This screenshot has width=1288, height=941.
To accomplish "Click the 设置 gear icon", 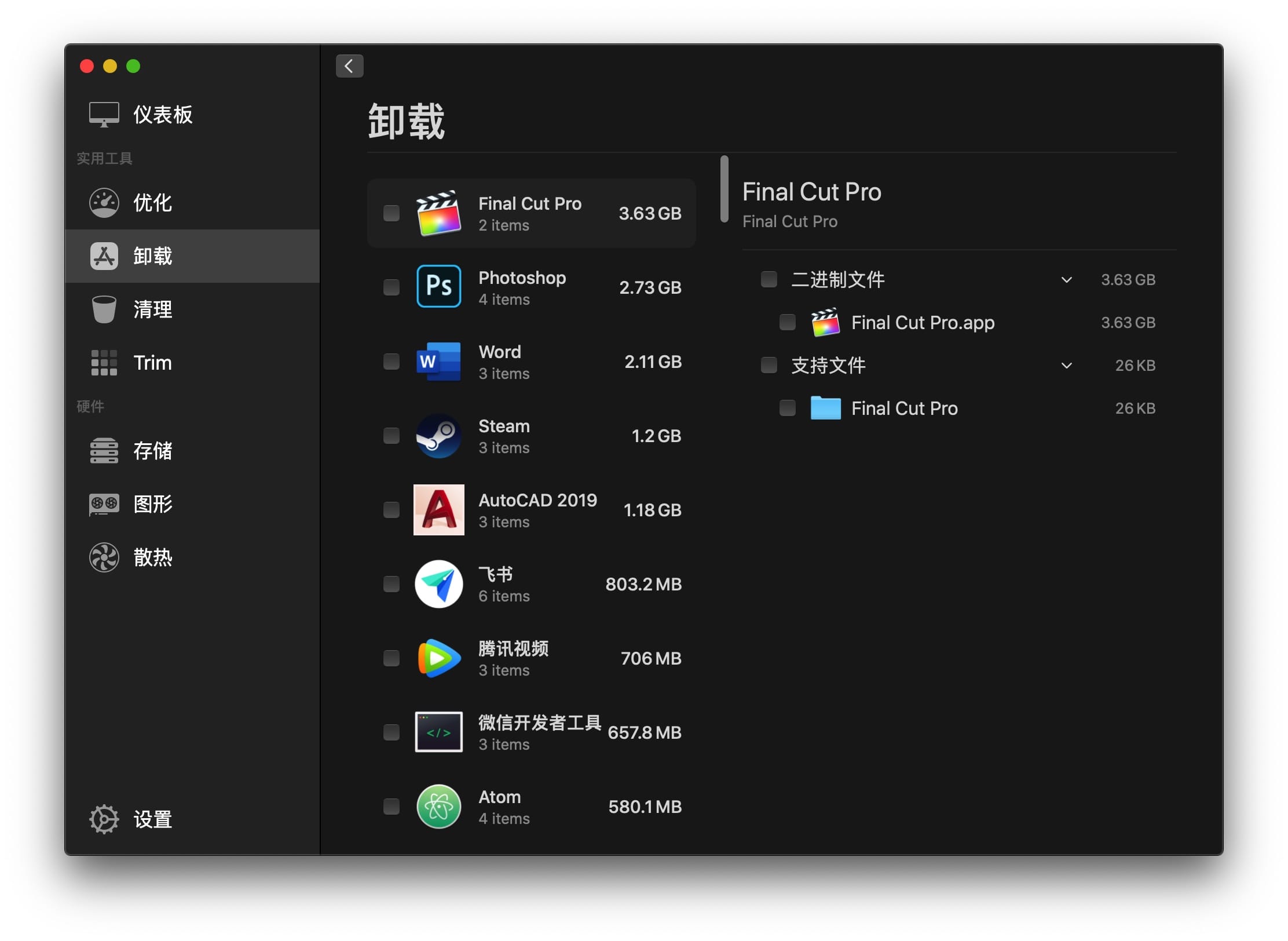I will point(104,819).
